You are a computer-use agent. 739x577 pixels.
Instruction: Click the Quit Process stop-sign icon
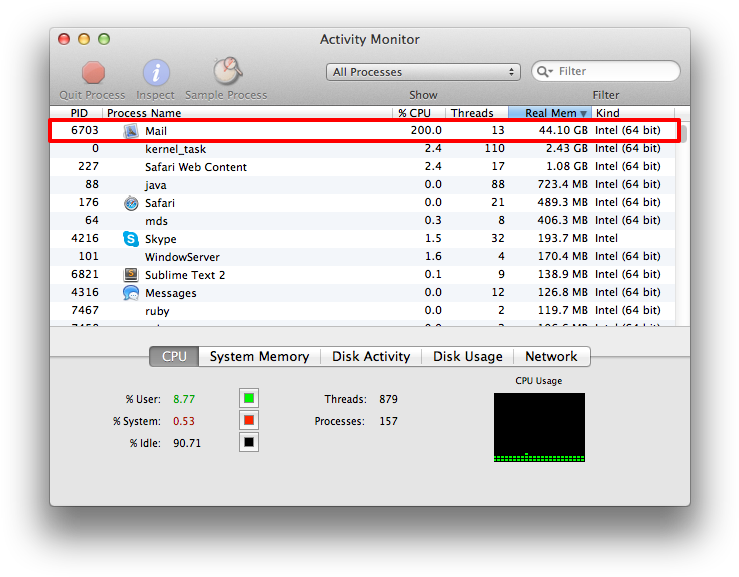(93, 72)
